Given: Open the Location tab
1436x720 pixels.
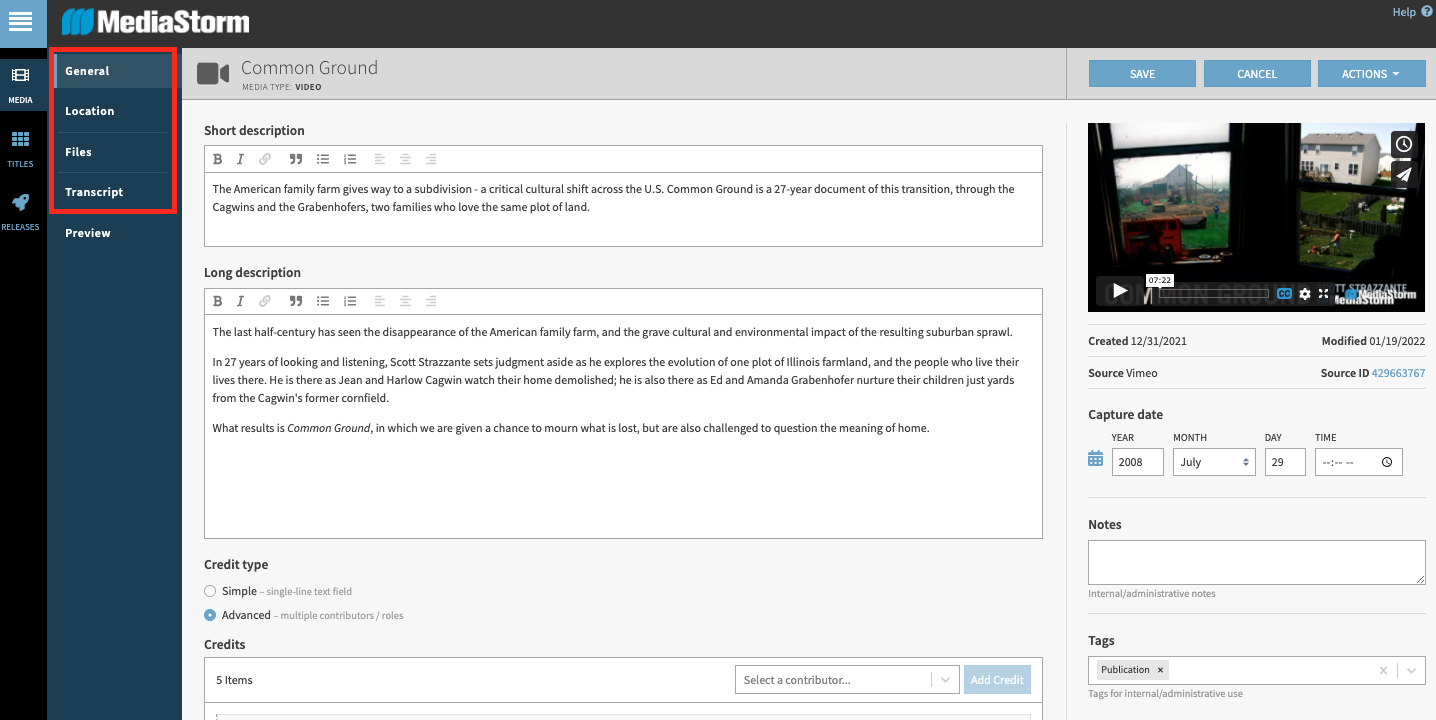Looking at the screenshot, I should coord(89,110).
